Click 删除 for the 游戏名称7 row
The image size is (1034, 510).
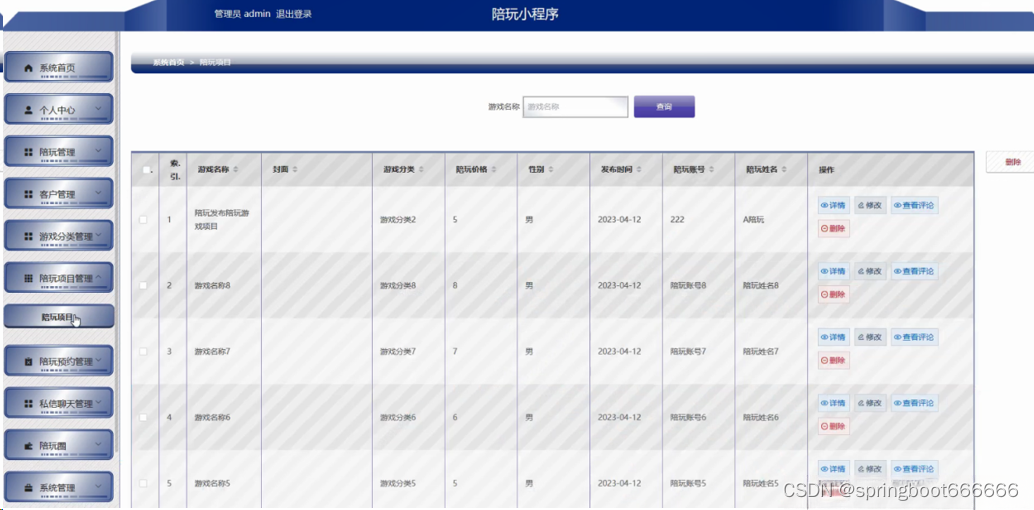[x=834, y=361]
